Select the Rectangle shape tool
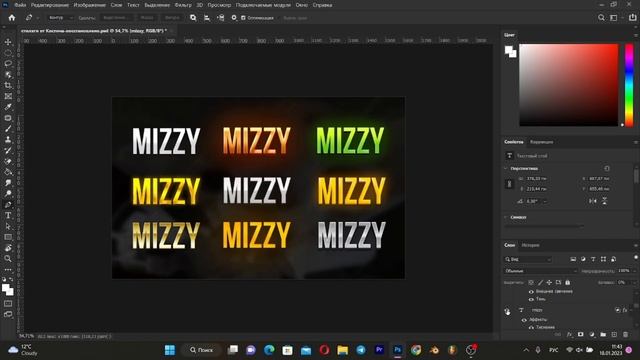 (8, 237)
